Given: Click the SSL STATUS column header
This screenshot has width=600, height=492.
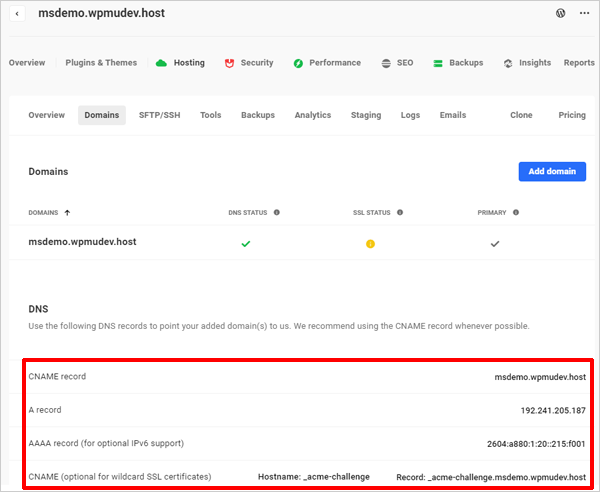Looking at the screenshot, I should coord(372,213).
